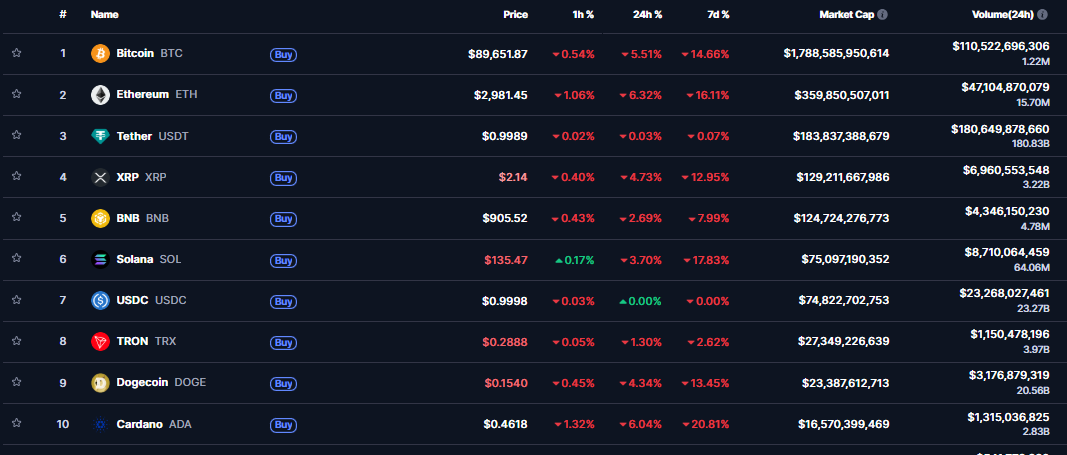Sort by the Price column header
1067x455 pixels.
coord(515,15)
